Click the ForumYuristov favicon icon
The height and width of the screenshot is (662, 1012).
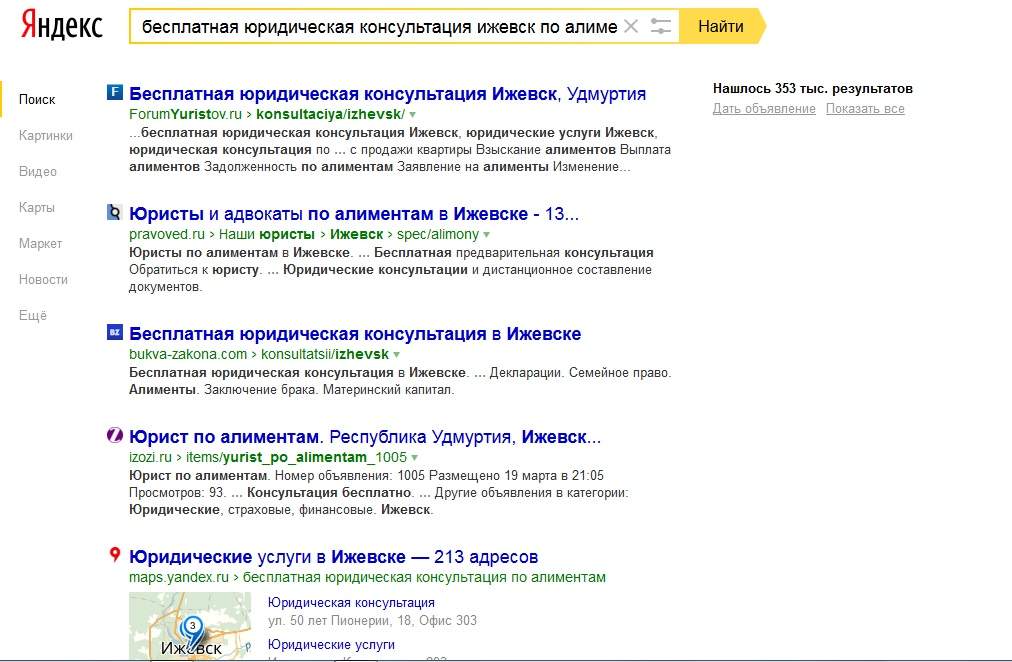[x=114, y=92]
